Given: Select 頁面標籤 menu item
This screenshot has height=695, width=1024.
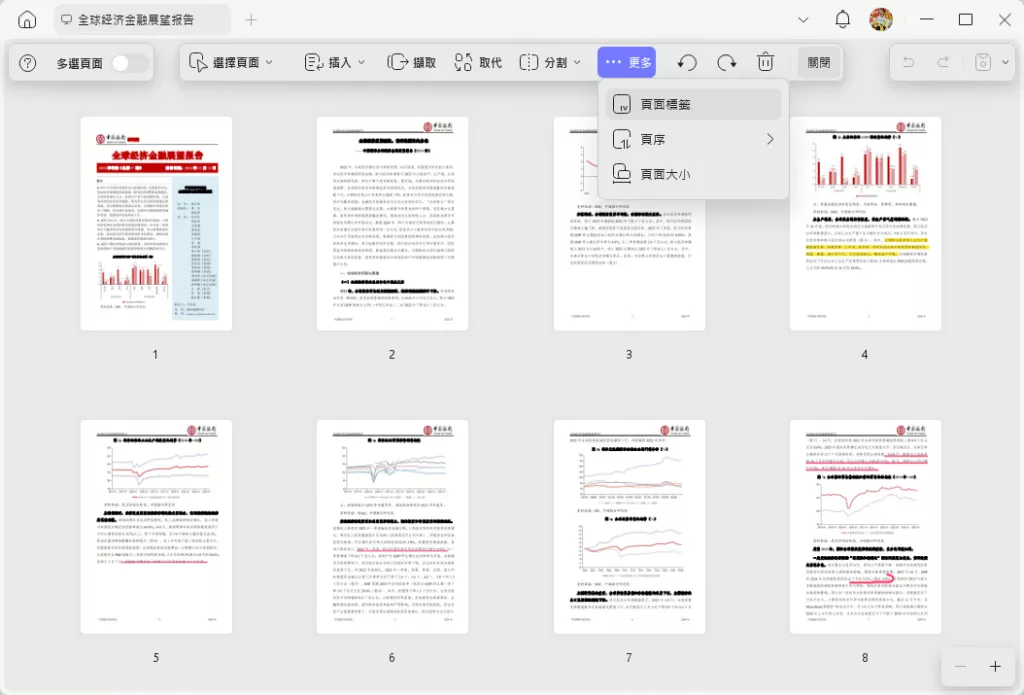Looking at the screenshot, I should tap(694, 104).
